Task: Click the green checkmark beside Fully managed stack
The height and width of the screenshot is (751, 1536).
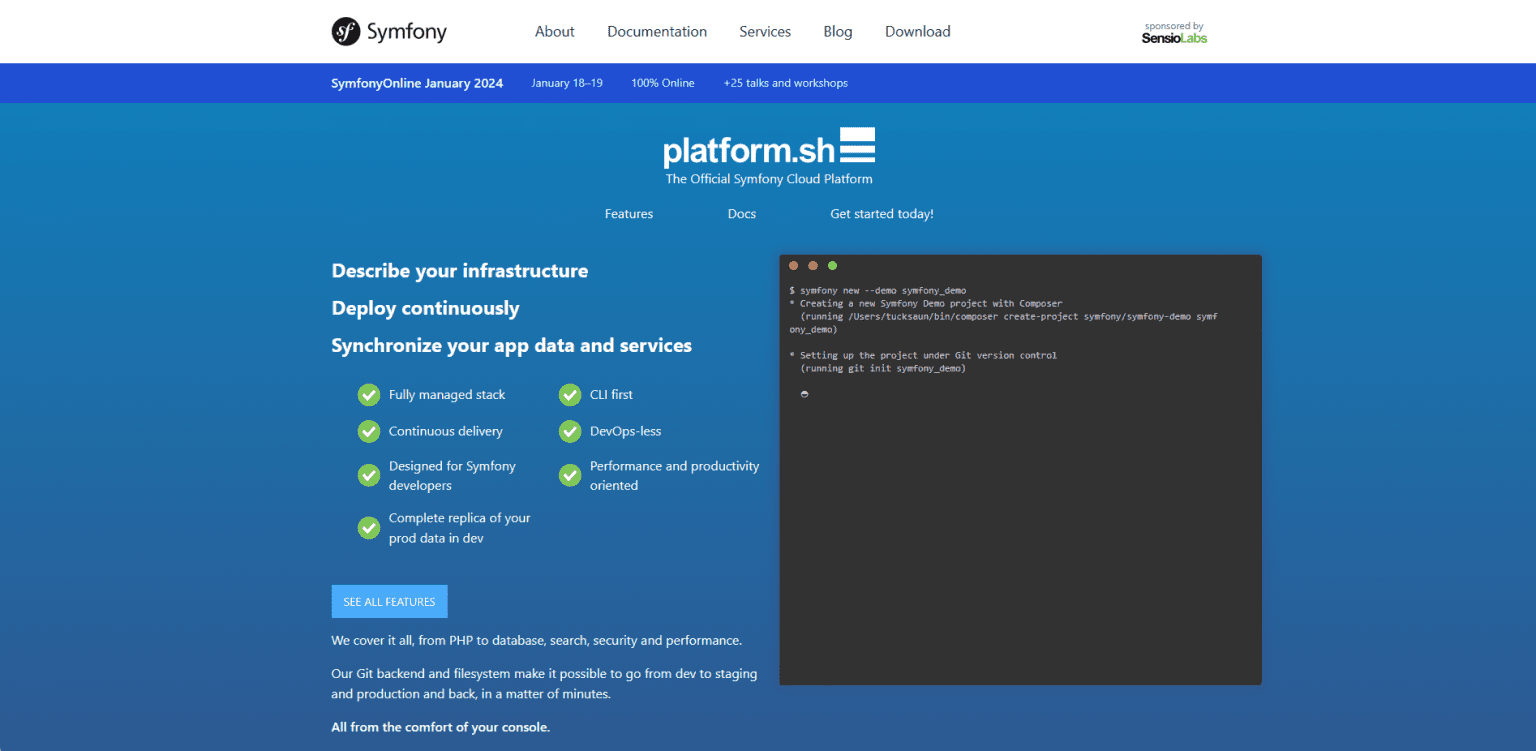Action: pos(368,394)
